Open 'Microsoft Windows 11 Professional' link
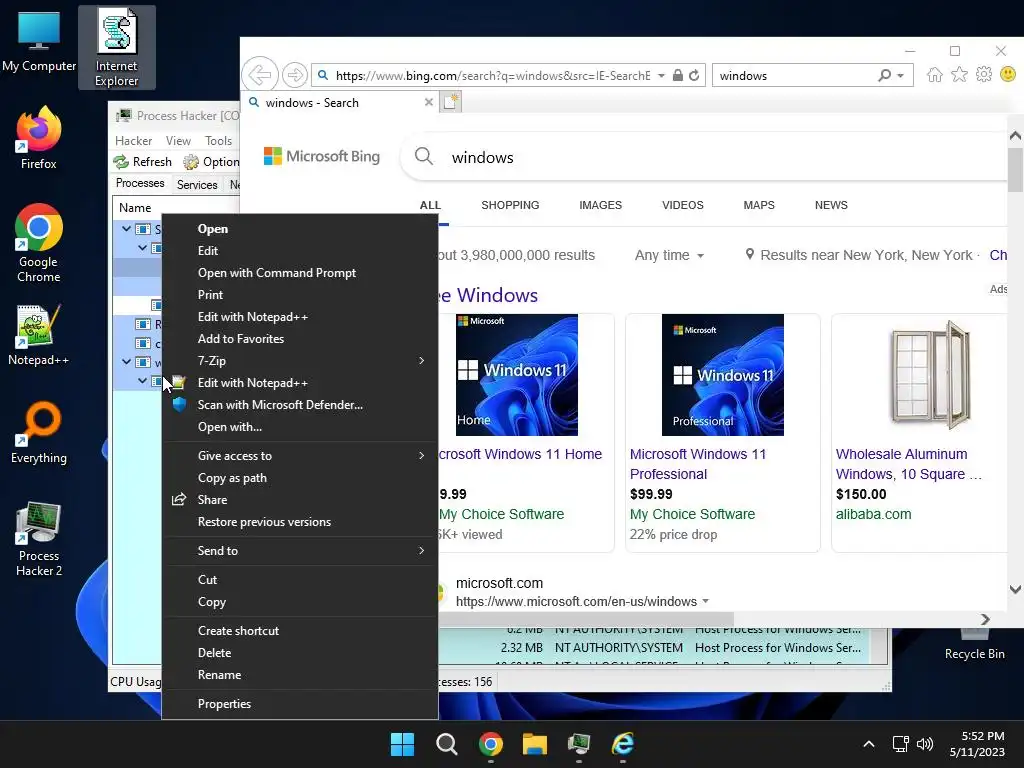Screen dimensions: 1024x768 (697, 464)
